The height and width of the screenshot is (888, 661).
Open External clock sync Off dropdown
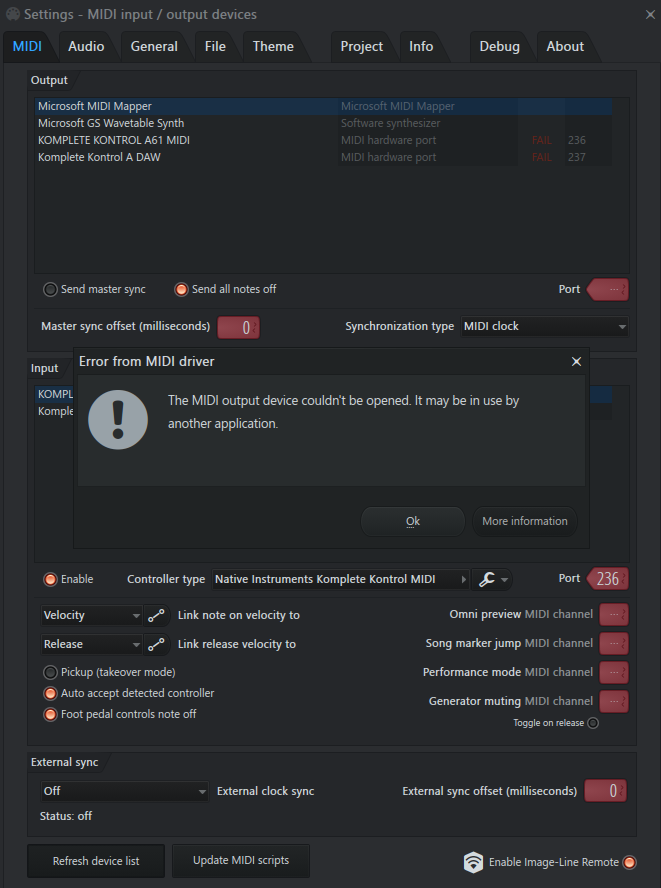pyautogui.click(x=125, y=791)
